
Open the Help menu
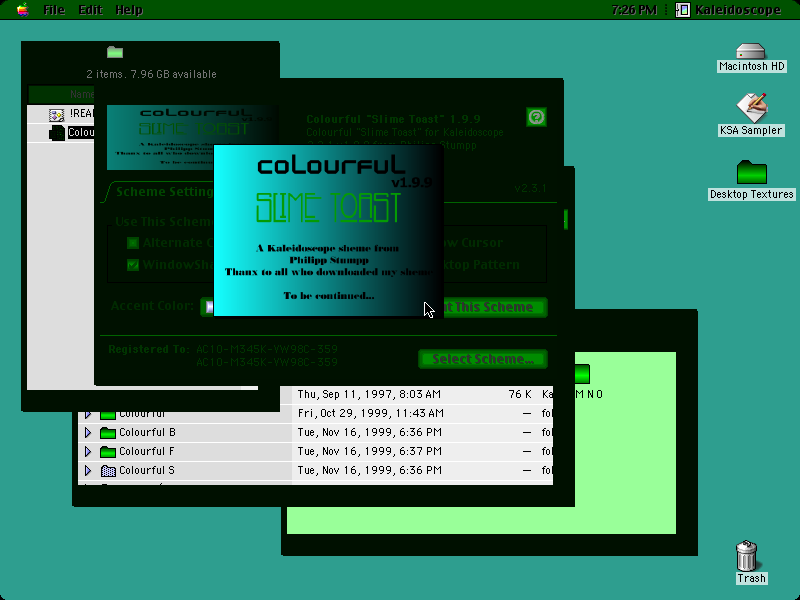coord(129,10)
